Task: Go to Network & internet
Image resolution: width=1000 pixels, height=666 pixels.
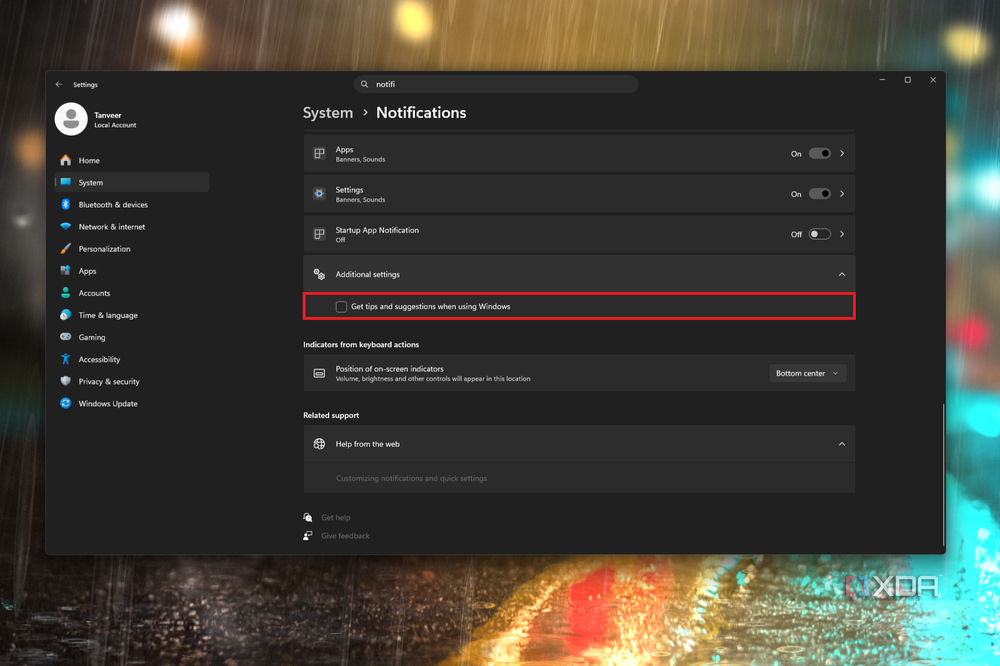Action: [x=132, y=226]
